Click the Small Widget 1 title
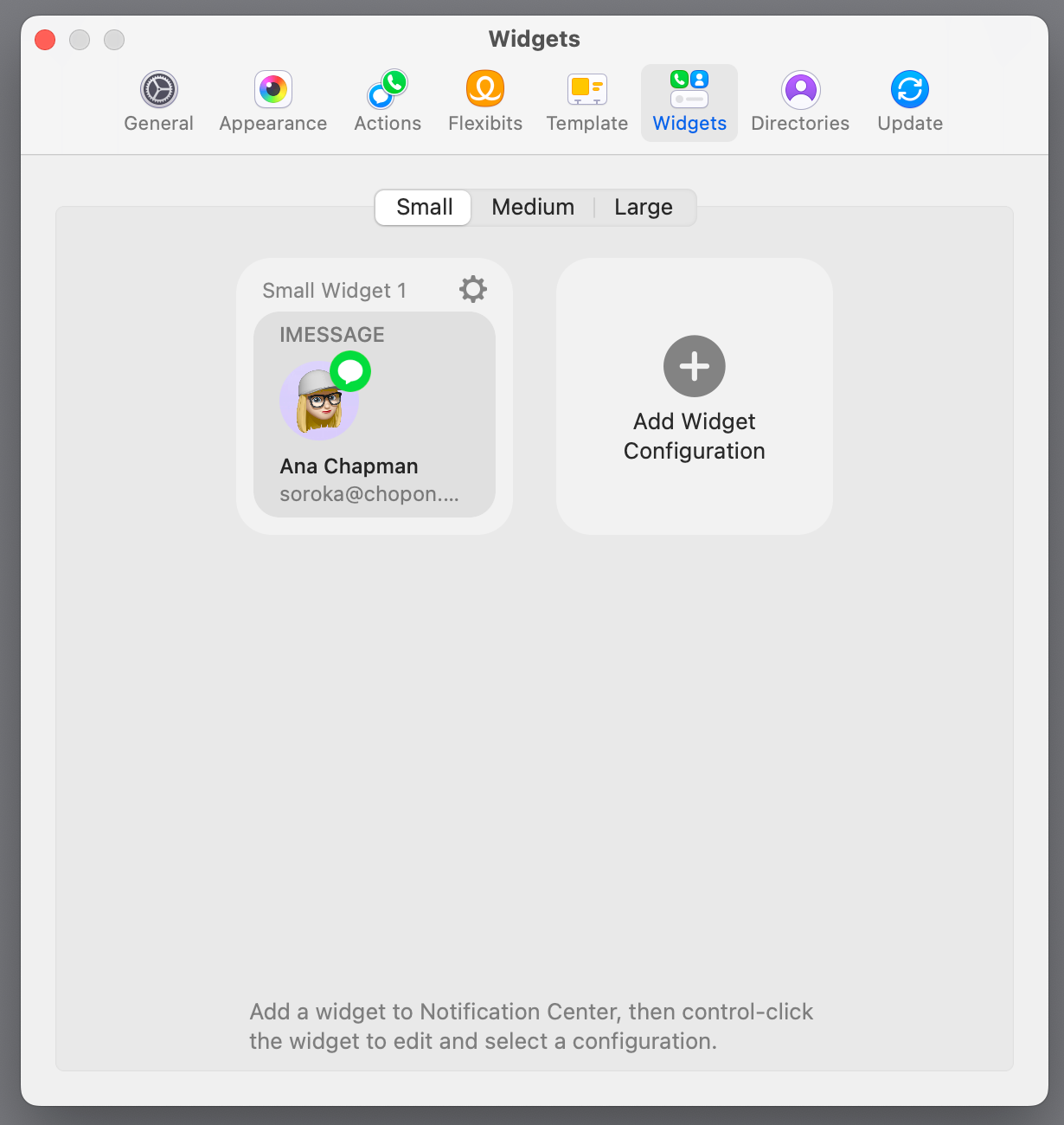 point(335,291)
